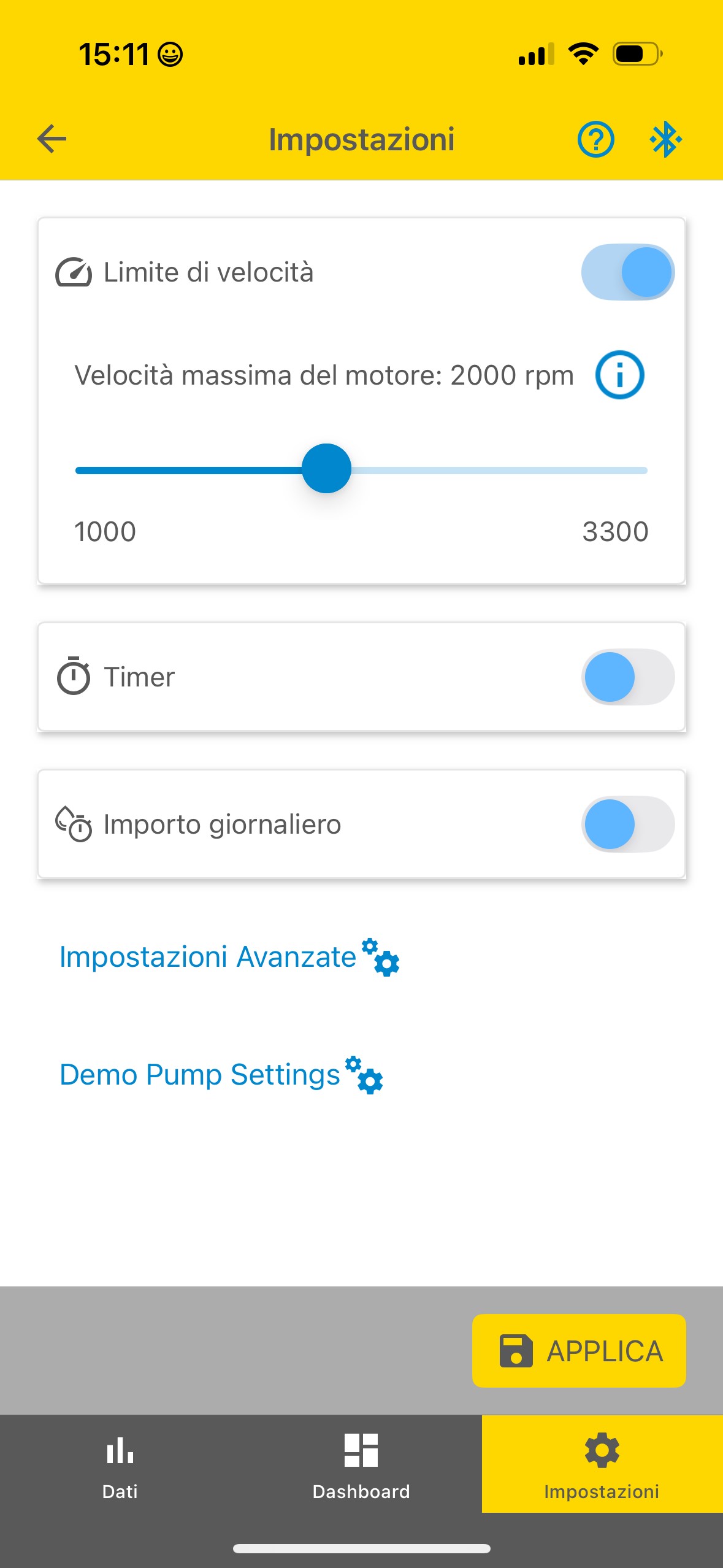Open the help question mark icon

point(595,139)
